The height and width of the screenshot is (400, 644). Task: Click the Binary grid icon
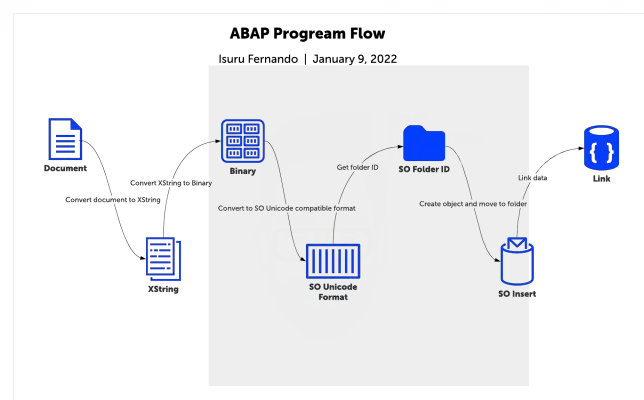(x=242, y=141)
